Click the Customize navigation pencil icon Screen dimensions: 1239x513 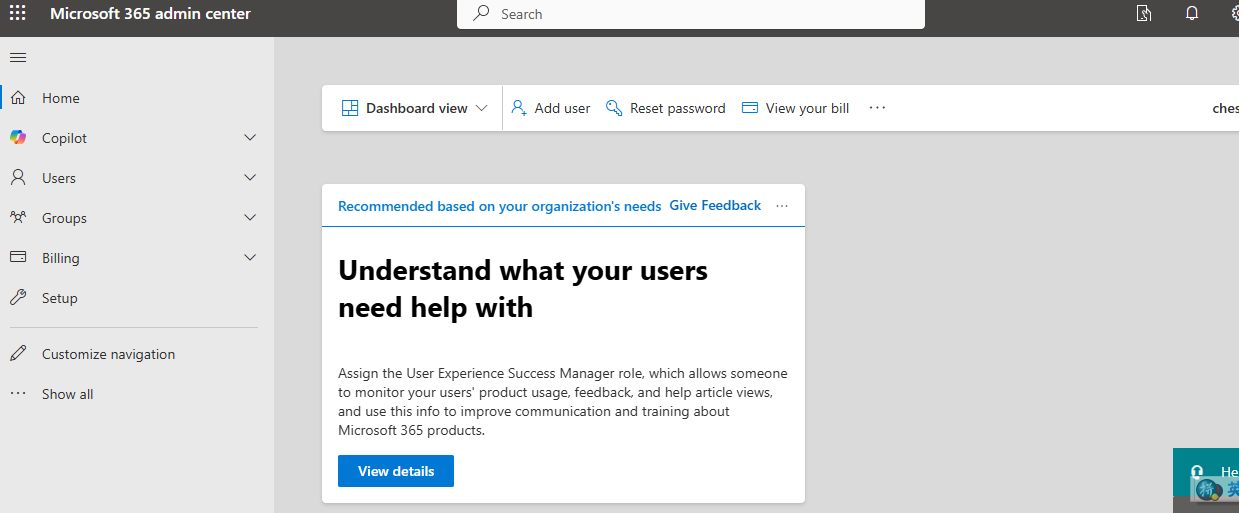[x=18, y=354]
